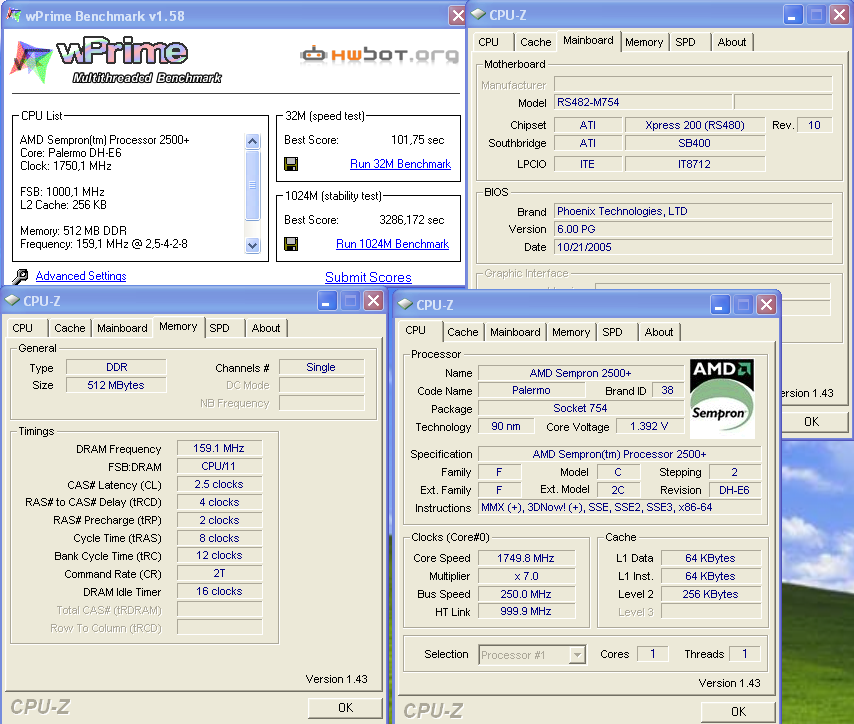
Task: Click the 1024M benchmark save floppy icon
Action: (x=291, y=244)
